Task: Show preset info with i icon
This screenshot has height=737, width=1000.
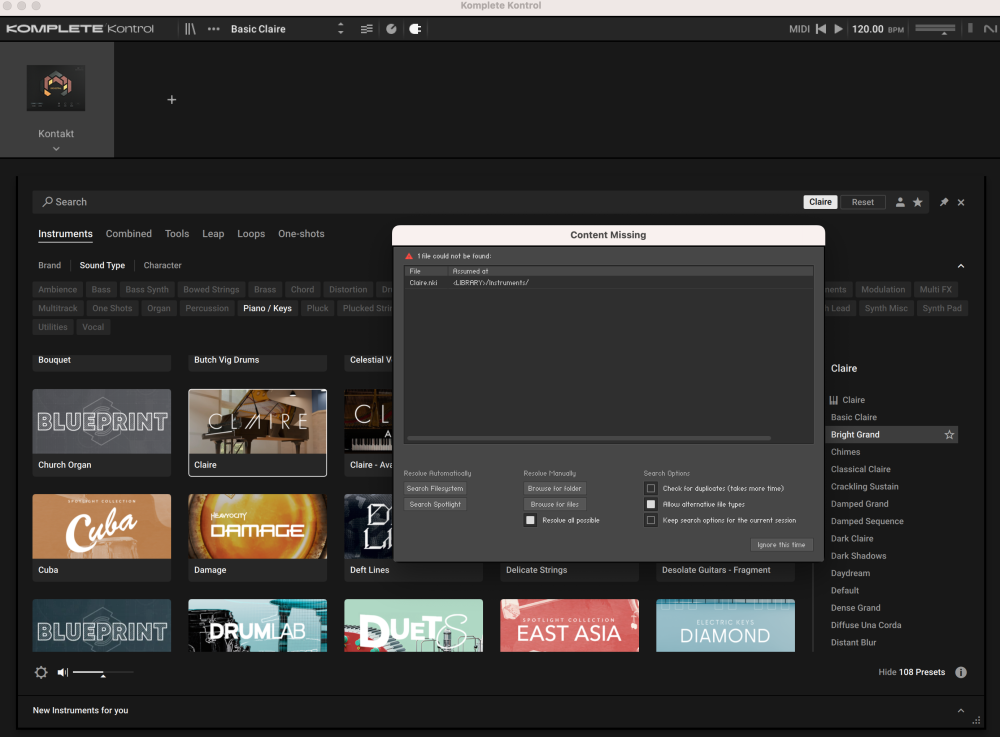Action: click(x=961, y=672)
